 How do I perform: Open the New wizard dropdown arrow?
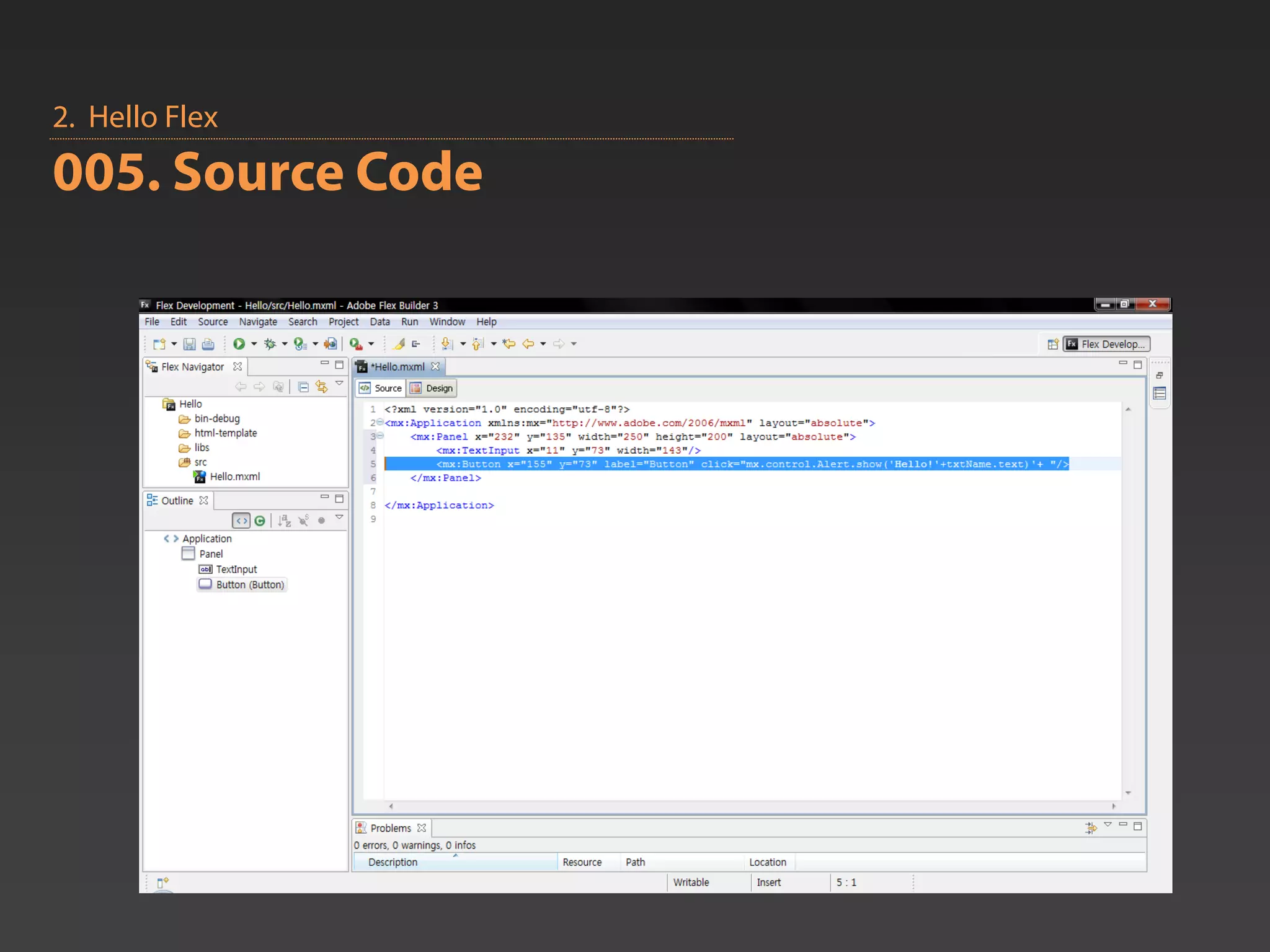(174, 344)
